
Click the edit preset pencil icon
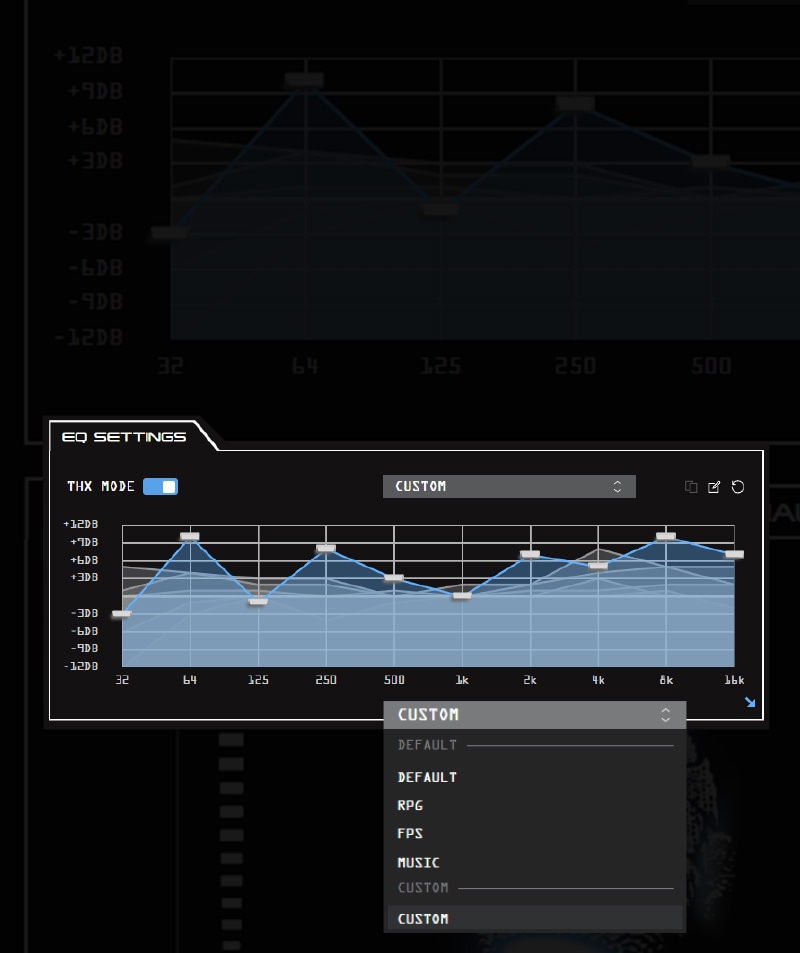pos(714,487)
